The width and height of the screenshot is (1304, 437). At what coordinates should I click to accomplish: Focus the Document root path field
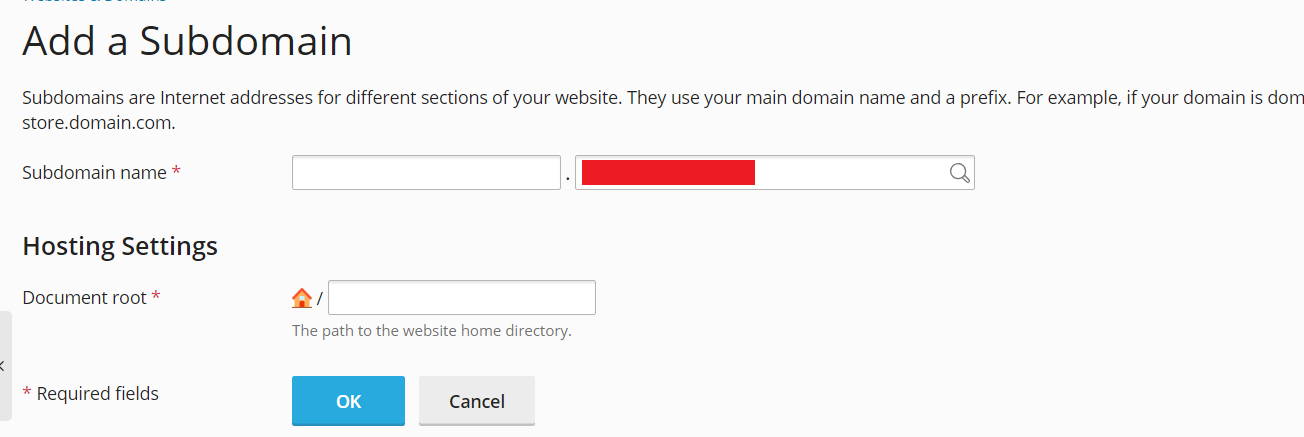coord(462,298)
